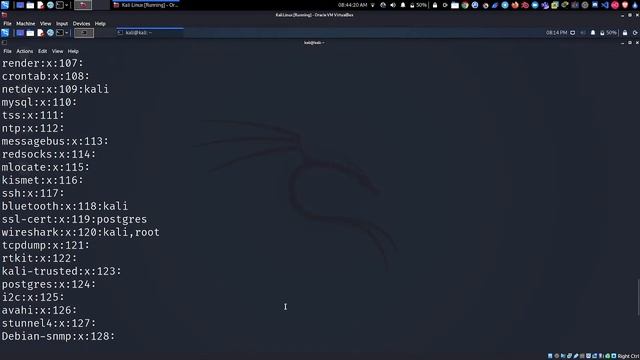Open file manager inside the VM panel
This screenshot has height=360, width=640.
pyautogui.click(x=30, y=33)
